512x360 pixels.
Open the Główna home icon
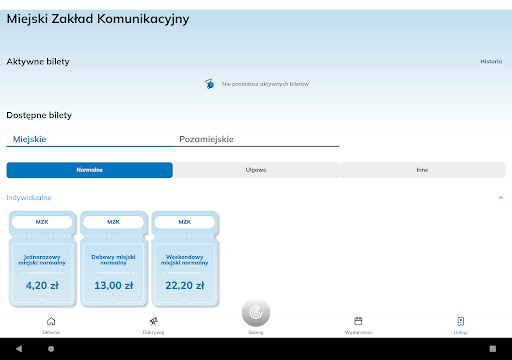pyautogui.click(x=51, y=321)
